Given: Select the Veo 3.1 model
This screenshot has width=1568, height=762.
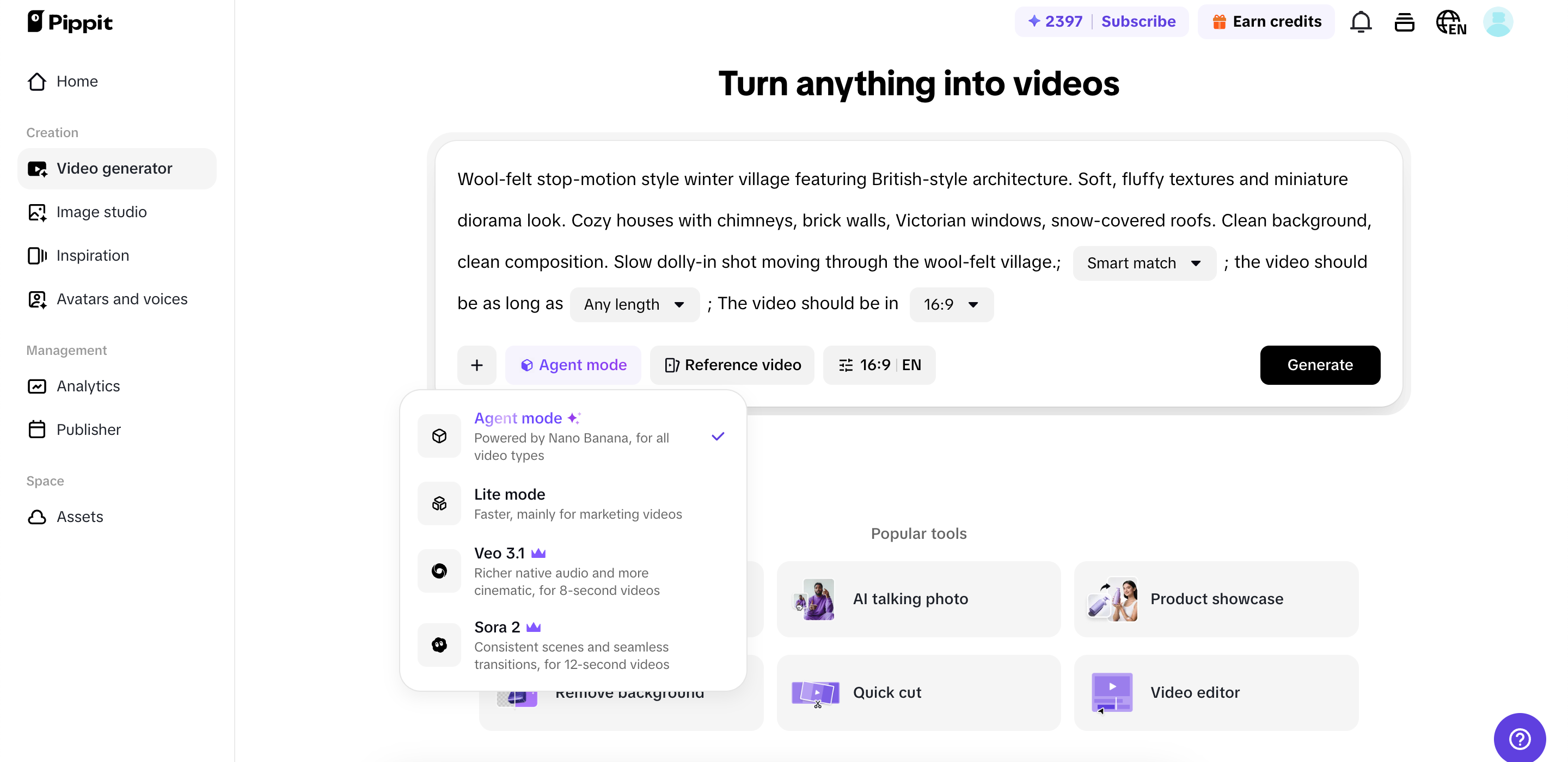Looking at the screenshot, I should click(x=572, y=570).
